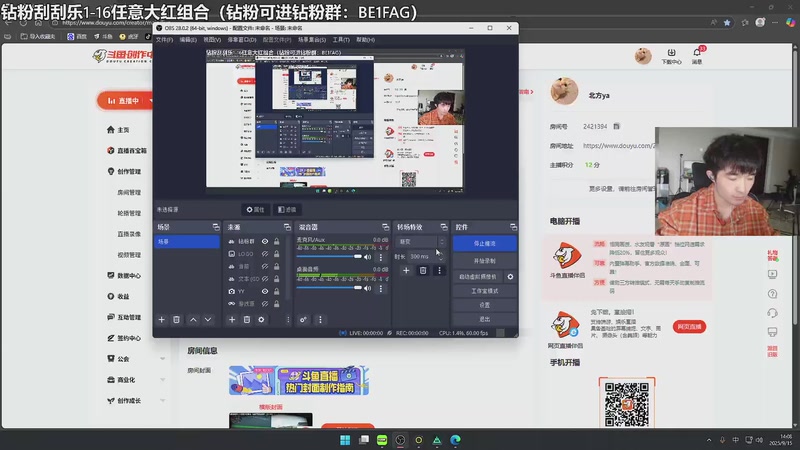The image size is (800, 450).
Task: Pop out the 场景 dock panel icon
Action: (x=216, y=227)
